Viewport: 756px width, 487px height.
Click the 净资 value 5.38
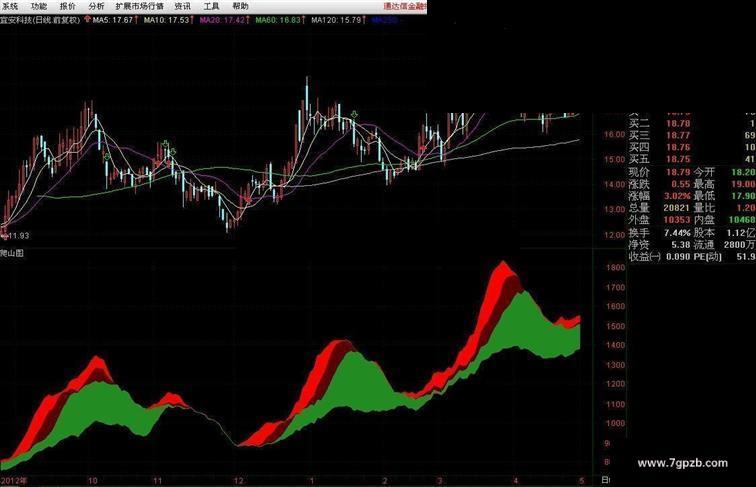[681, 244]
